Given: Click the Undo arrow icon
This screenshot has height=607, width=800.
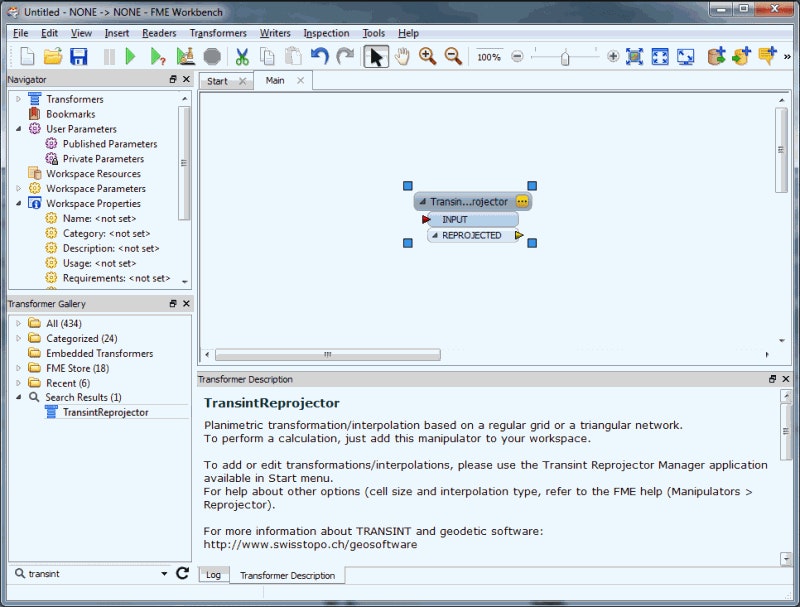Looking at the screenshot, I should [x=320, y=57].
